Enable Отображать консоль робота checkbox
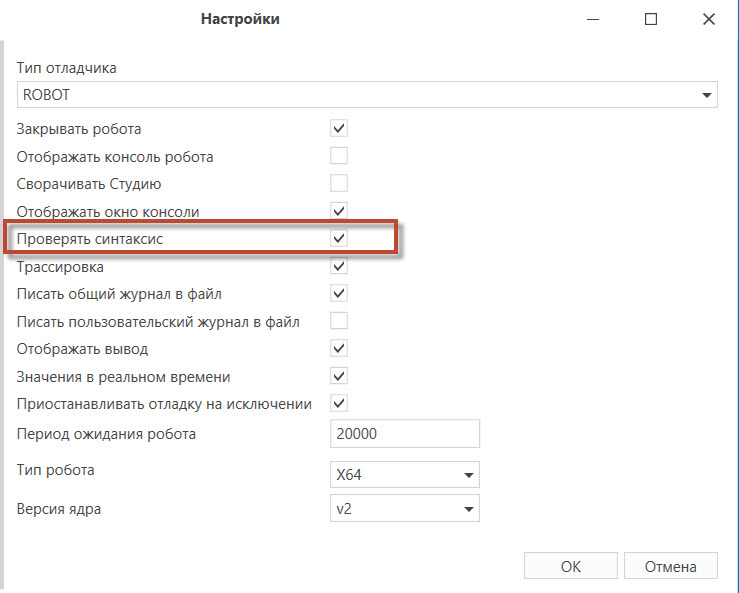This screenshot has height=593, width=739. pos(339,156)
